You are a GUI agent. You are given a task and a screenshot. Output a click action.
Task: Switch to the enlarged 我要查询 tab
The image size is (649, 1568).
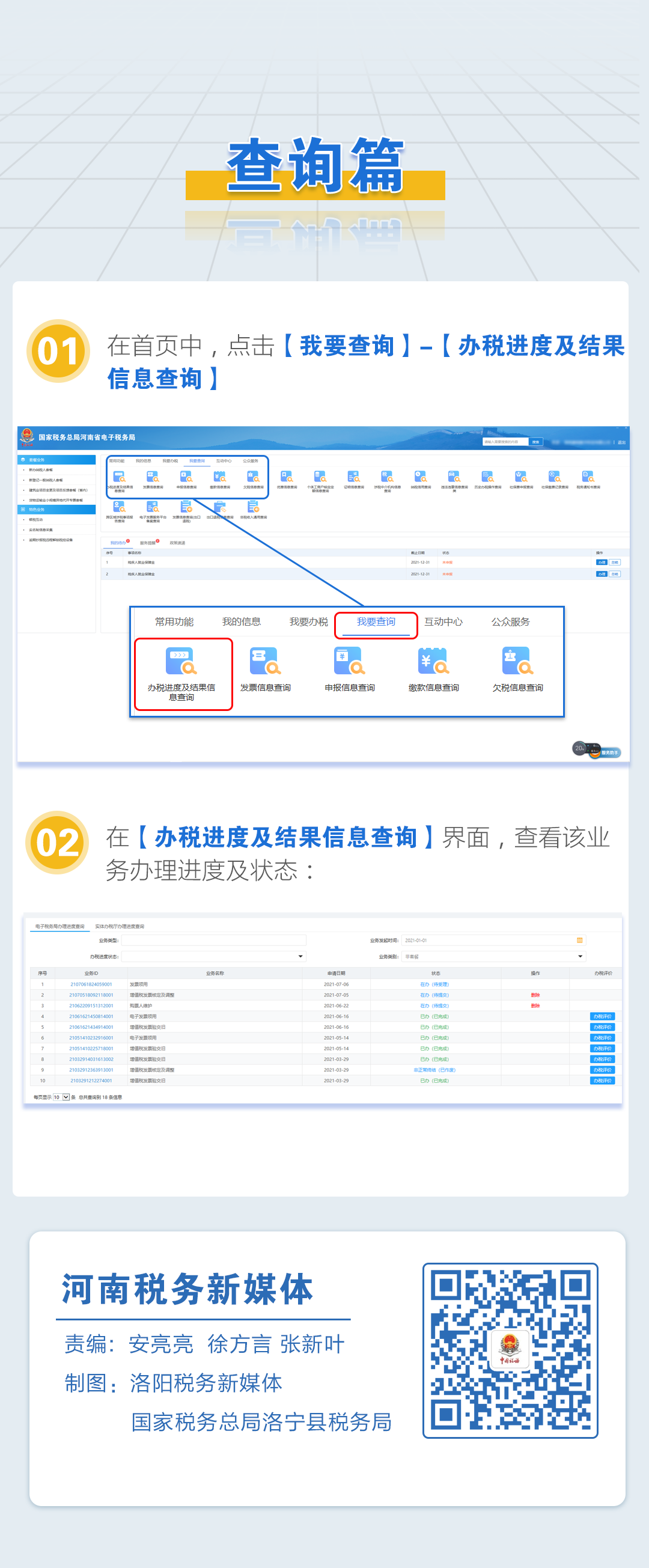pyautogui.click(x=376, y=622)
